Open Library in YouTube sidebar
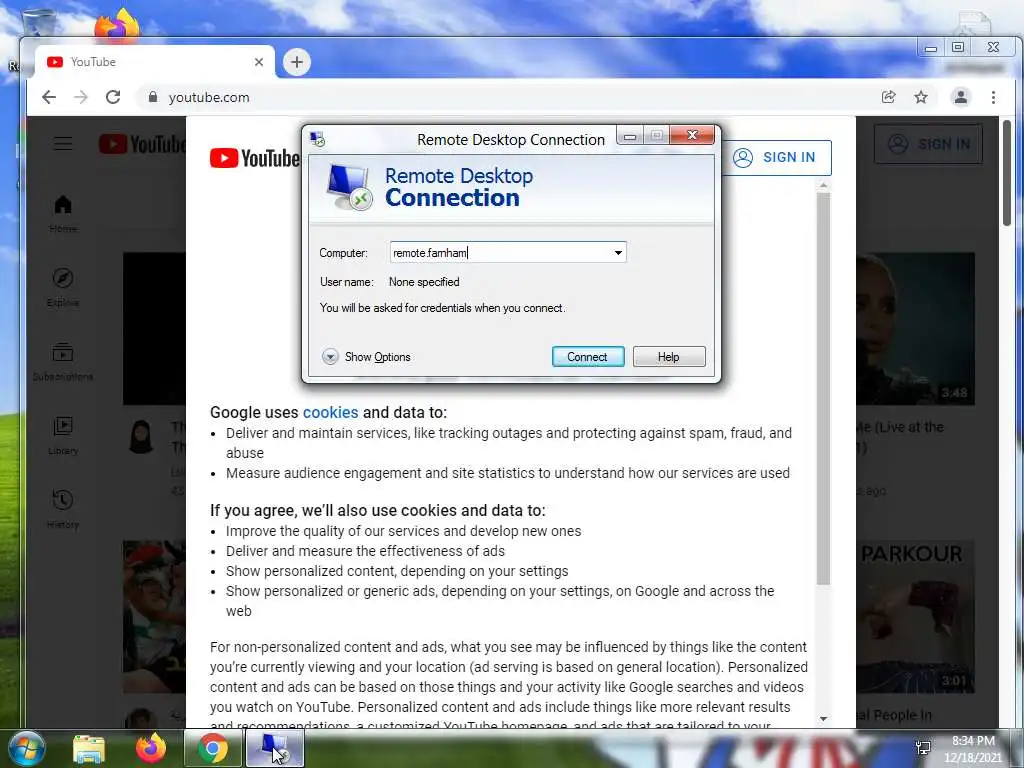This screenshot has height=768, width=1024. click(x=63, y=436)
